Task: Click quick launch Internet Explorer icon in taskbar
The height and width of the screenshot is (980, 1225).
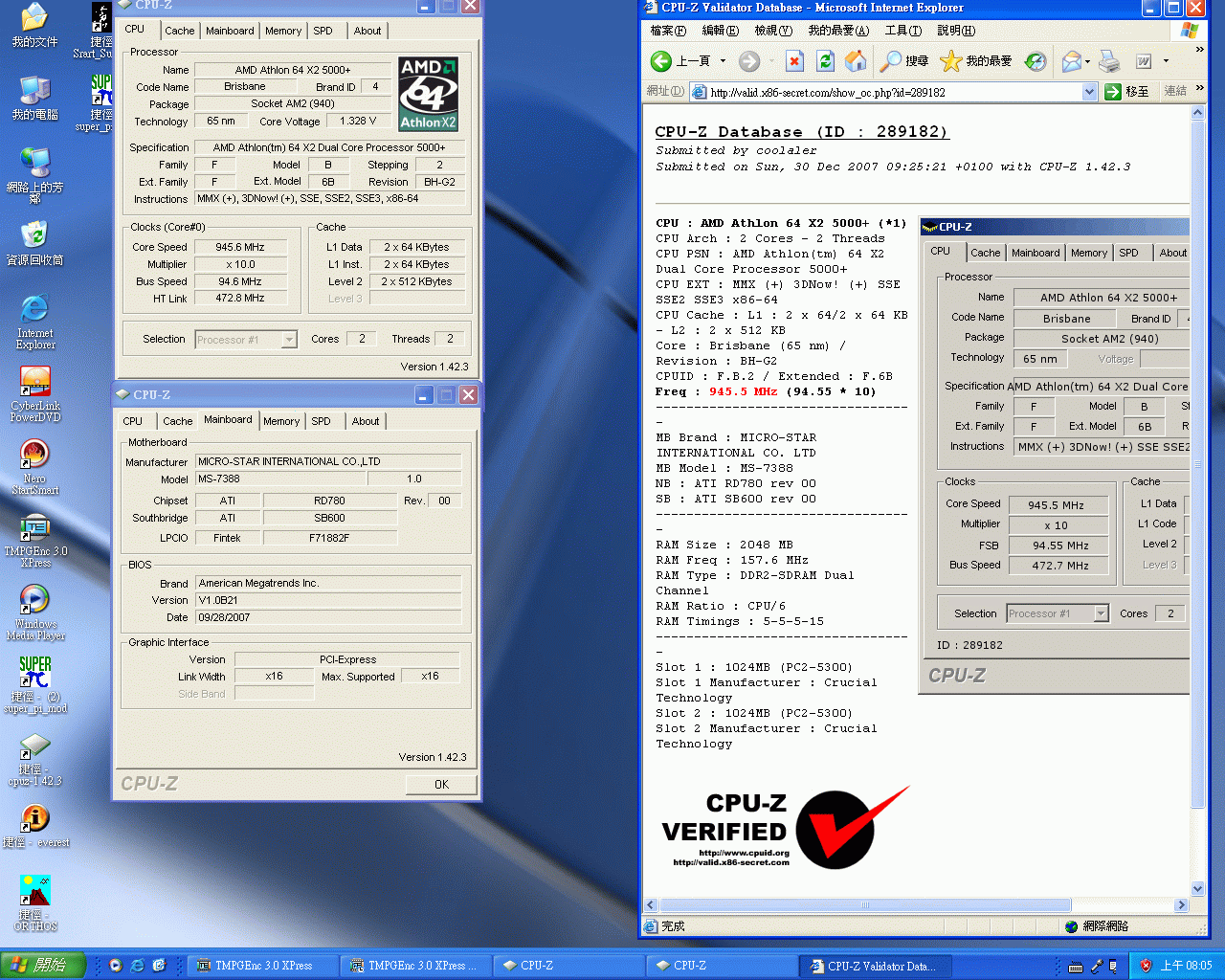Action: (x=137, y=966)
